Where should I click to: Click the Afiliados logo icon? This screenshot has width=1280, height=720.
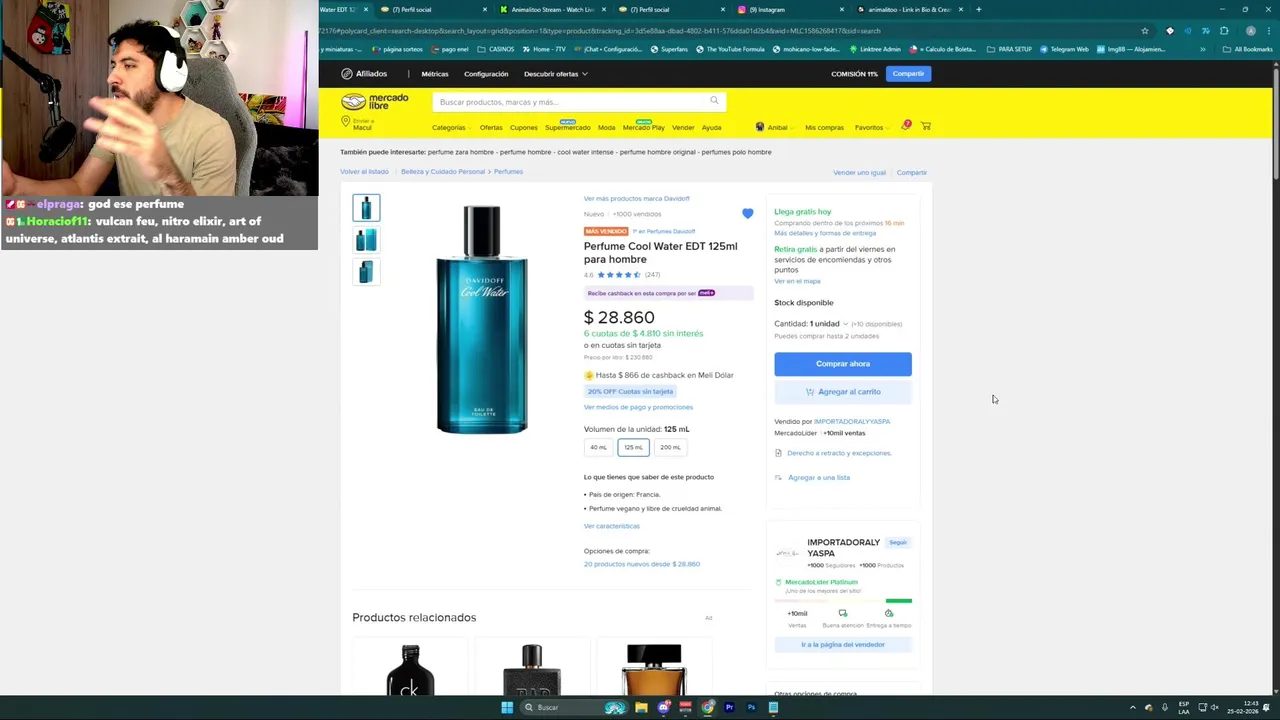pyautogui.click(x=346, y=74)
